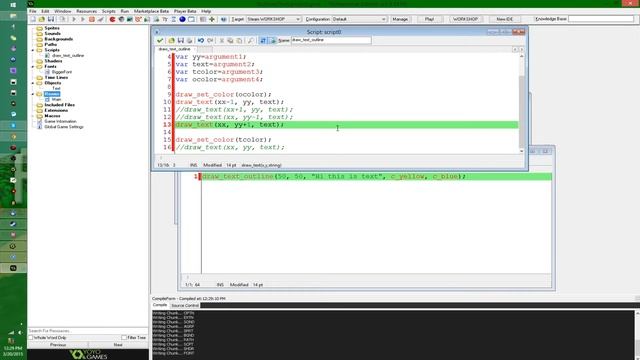This screenshot has height=360, width=640.
Task: Click the Previous search button
Action: point(58,345)
